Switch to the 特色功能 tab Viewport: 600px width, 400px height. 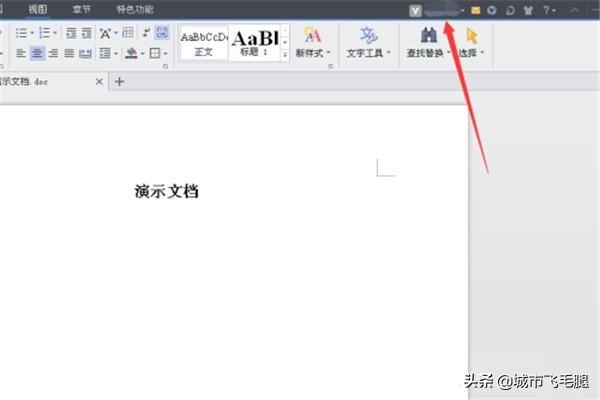click(x=135, y=9)
